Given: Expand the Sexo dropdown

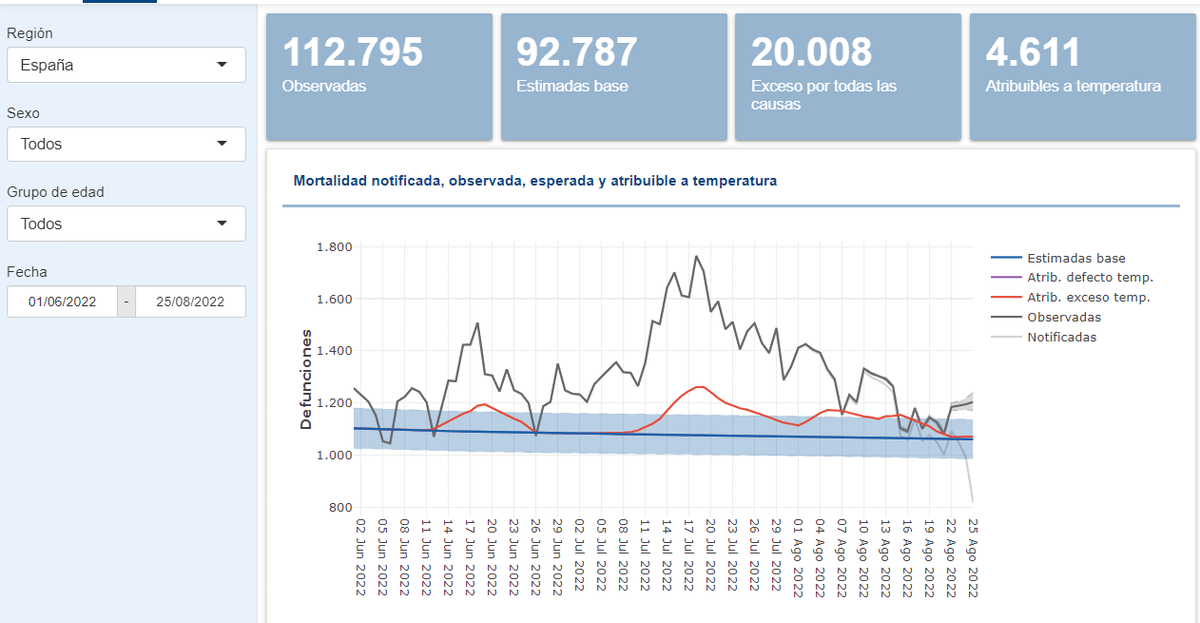Looking at the screenshot, I should click(126, 144).
